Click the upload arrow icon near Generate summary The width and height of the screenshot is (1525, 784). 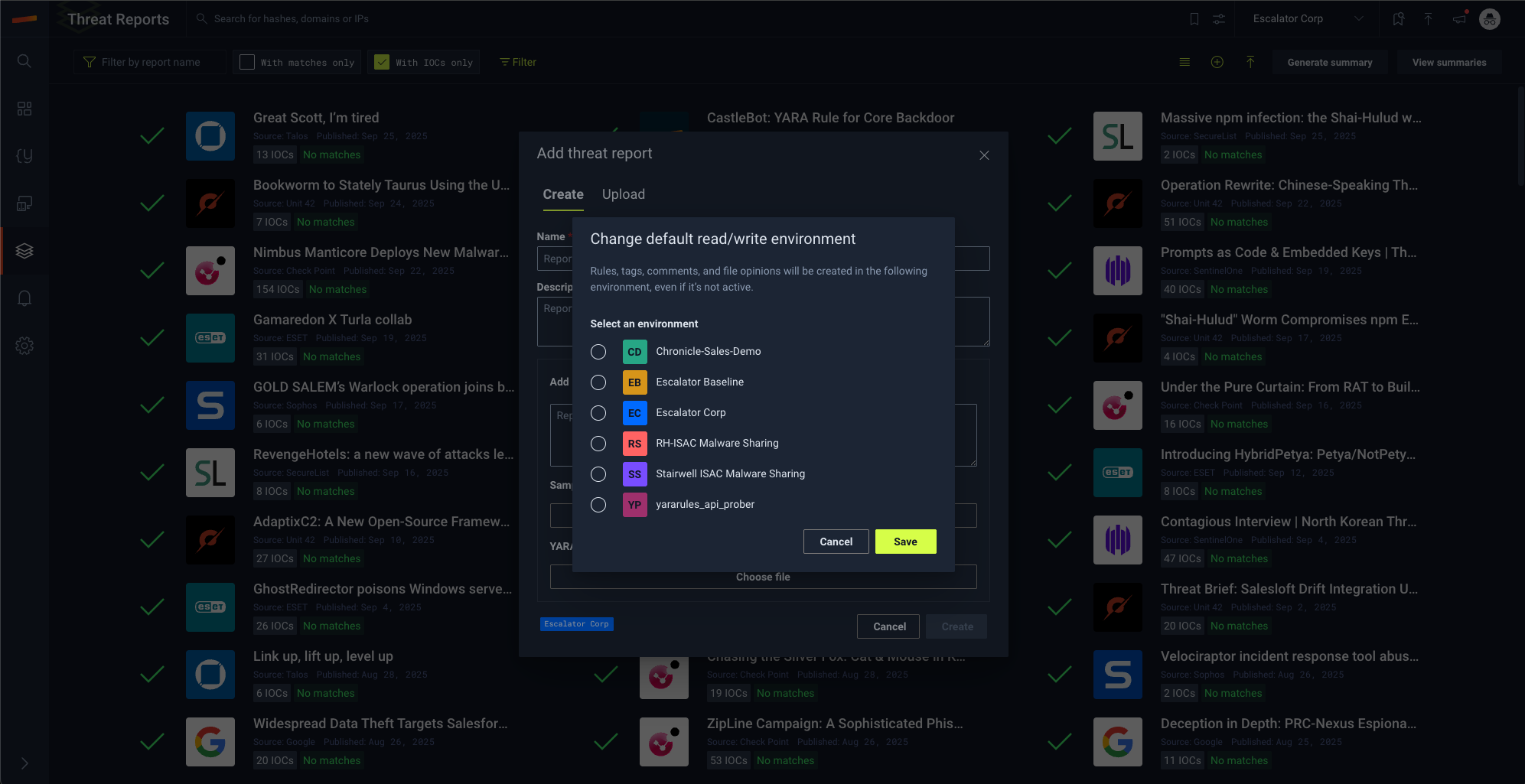(1250, 62)
